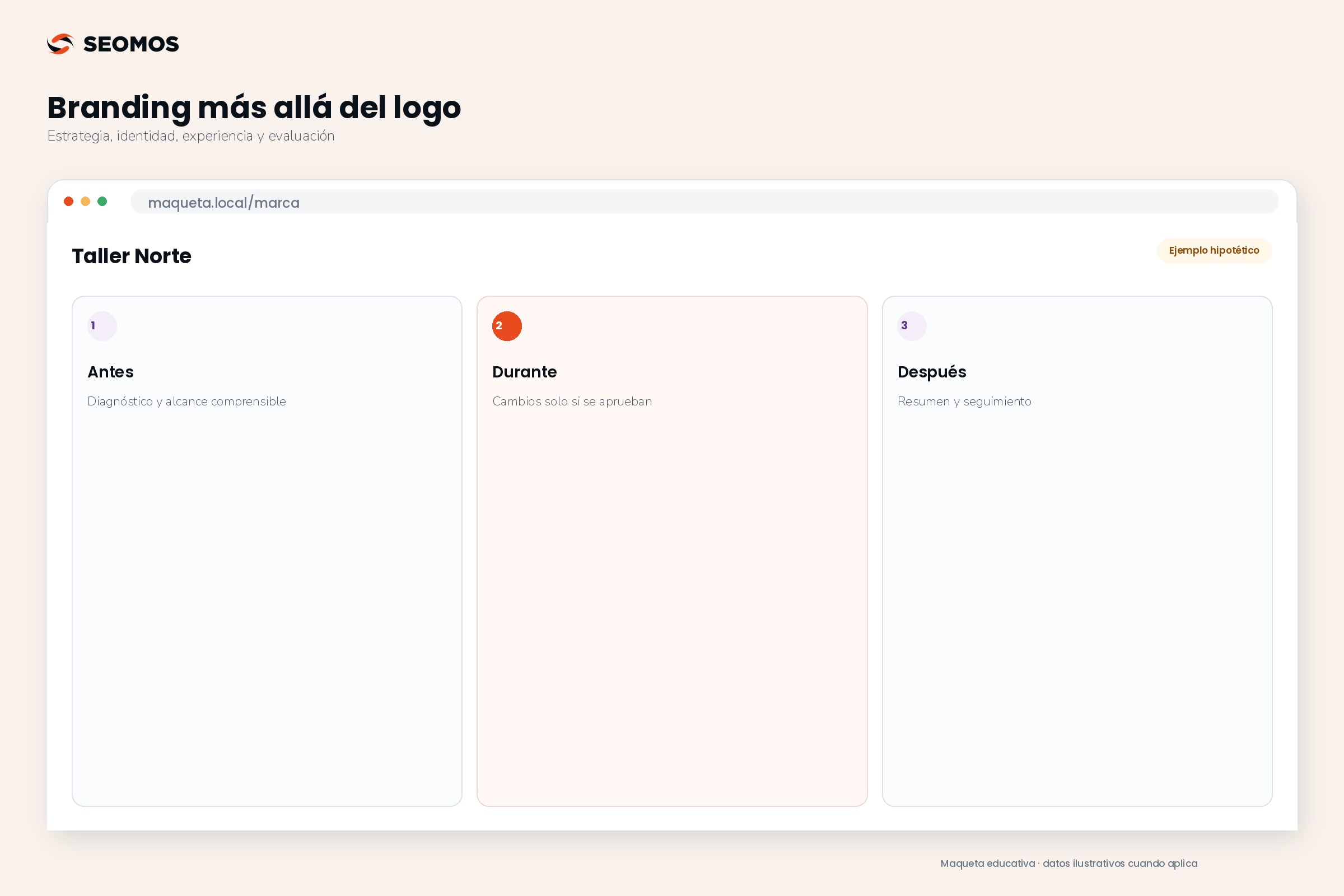The width and height of the screenshot is (1344, 896).
Task: Click the yellow window dot
Action: point(85,201)
